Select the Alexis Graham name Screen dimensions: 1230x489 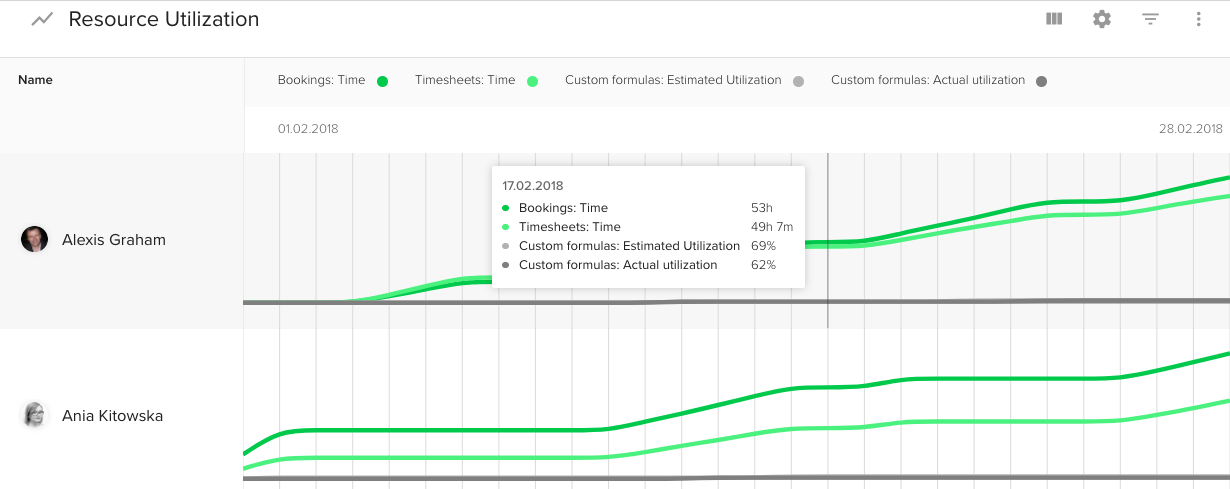pyautogui.click(x=114, y=240)
